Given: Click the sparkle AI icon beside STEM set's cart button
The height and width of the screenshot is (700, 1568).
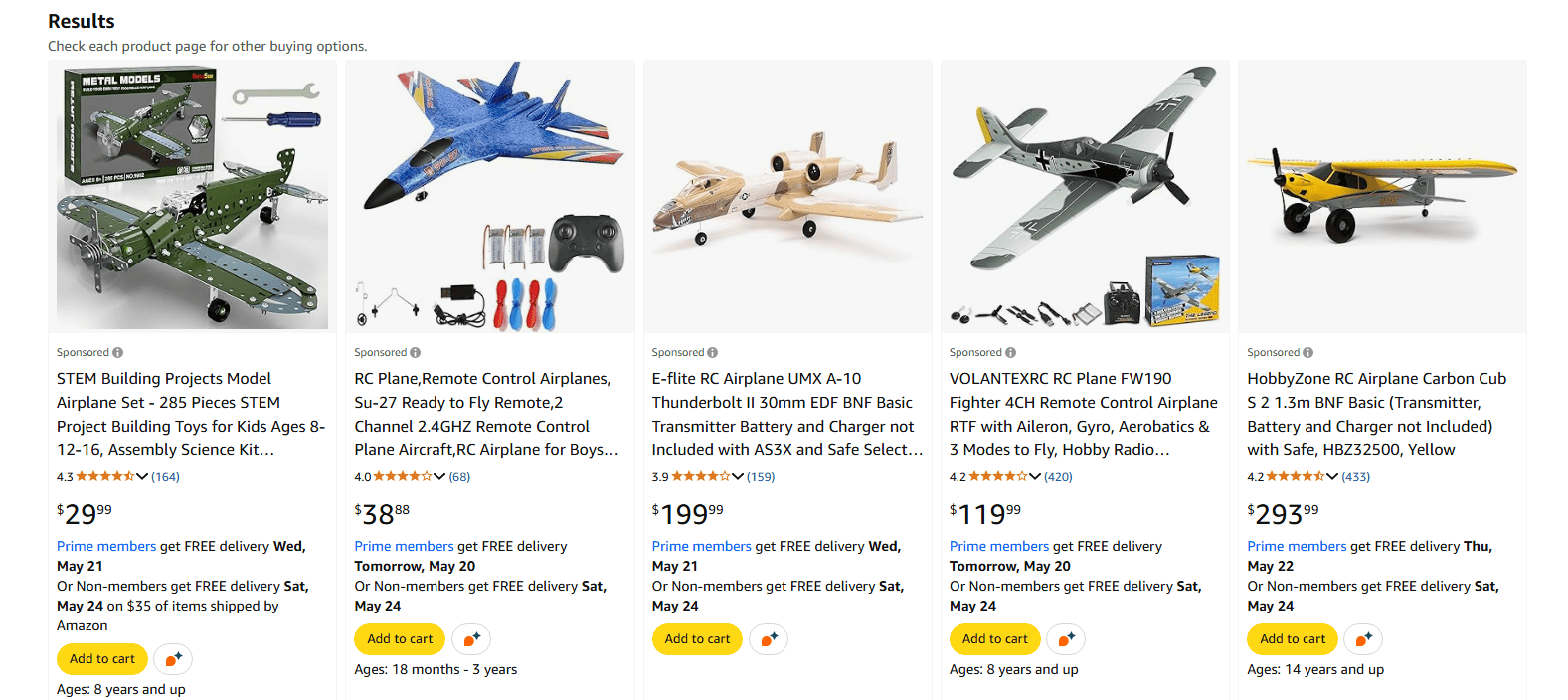Looking at the screenshot, I should click(173, 659).
